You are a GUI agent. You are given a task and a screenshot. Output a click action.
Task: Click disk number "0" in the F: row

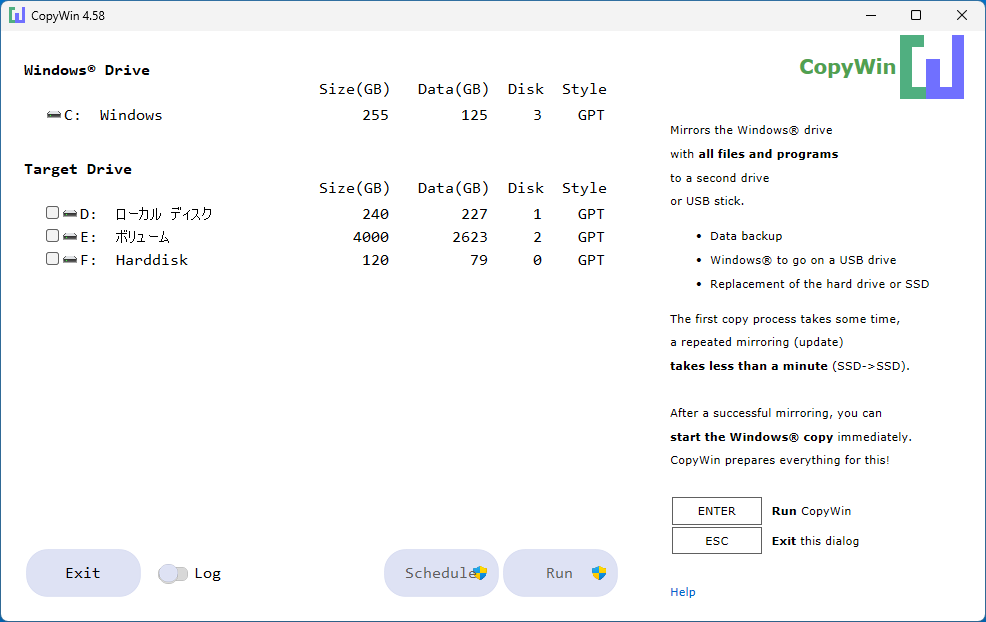(x=537, y=260)
